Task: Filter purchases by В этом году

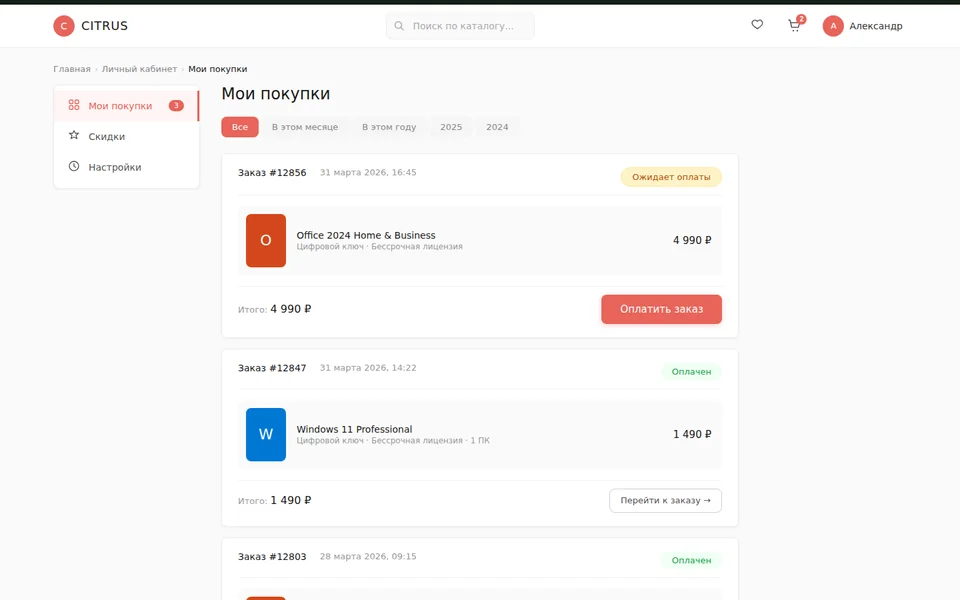Action: 389,127
